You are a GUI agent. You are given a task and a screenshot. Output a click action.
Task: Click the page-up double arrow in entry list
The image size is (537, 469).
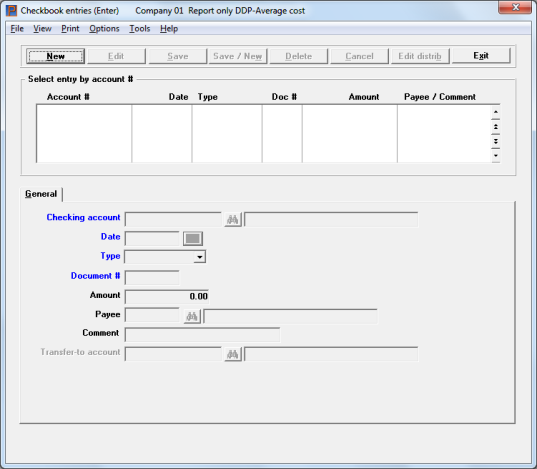coord(496,127)
